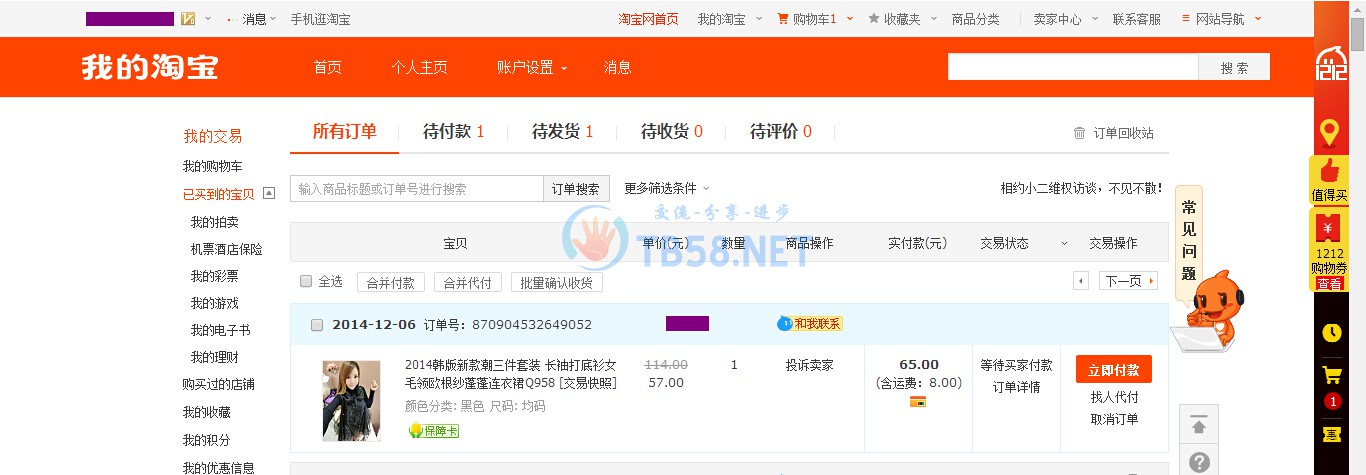1366x475 pixels.
Task: Expand the 卖家中心 dropdown arrow
Action: click(x=1094, y=19)
